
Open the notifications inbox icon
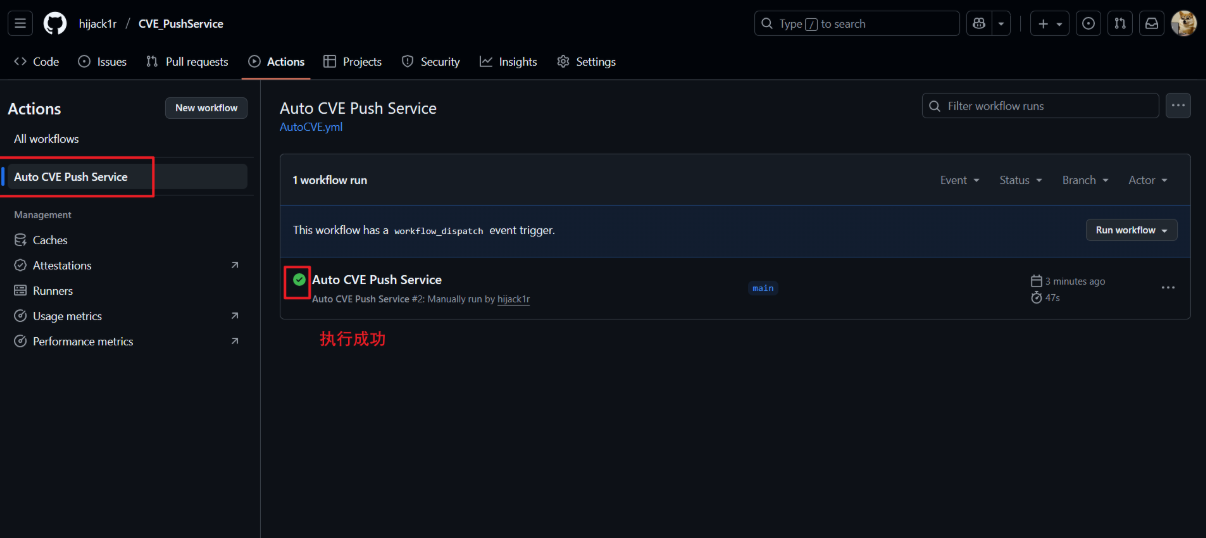pos(1152,23)
